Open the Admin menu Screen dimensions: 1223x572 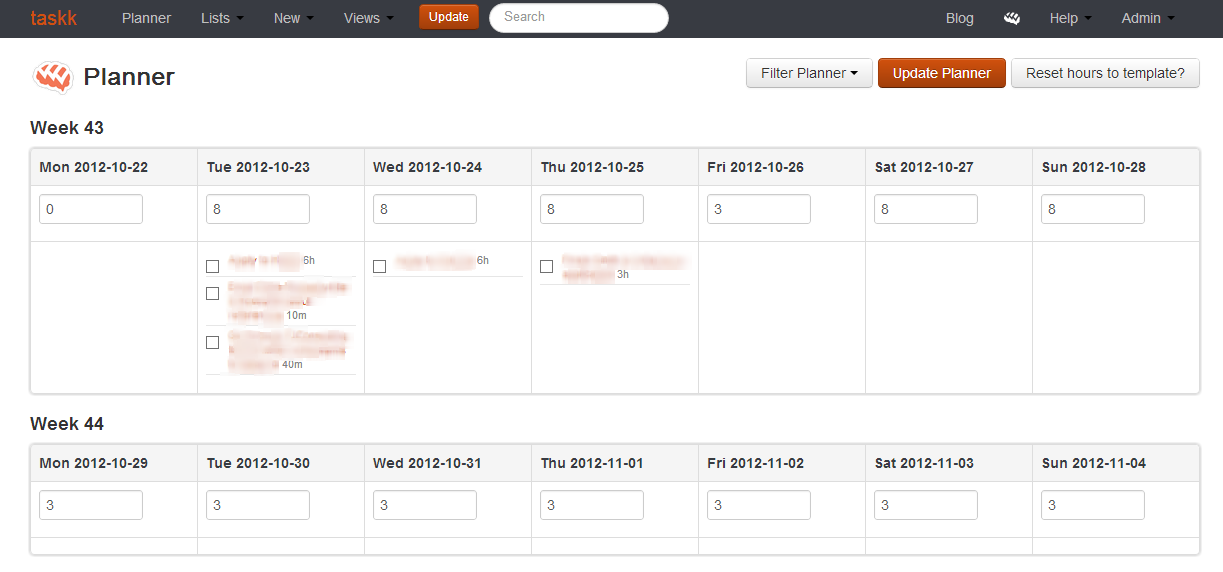pos(1147,18)
